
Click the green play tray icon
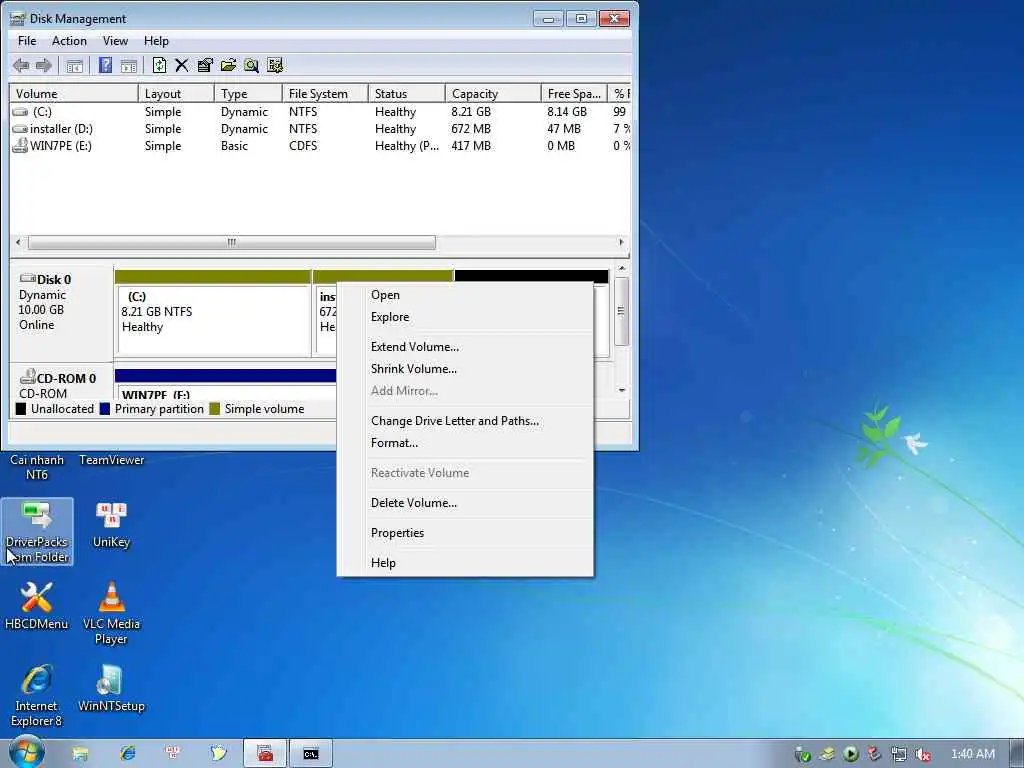click(851, 754)
